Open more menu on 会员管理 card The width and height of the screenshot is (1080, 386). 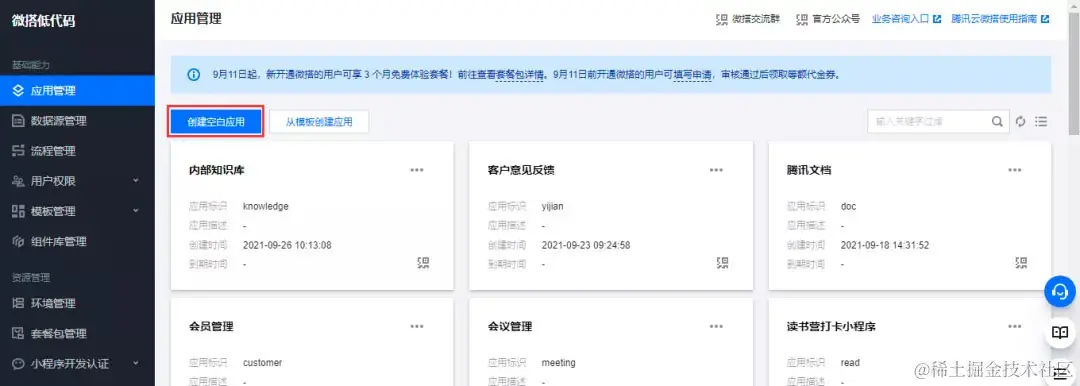417,326
